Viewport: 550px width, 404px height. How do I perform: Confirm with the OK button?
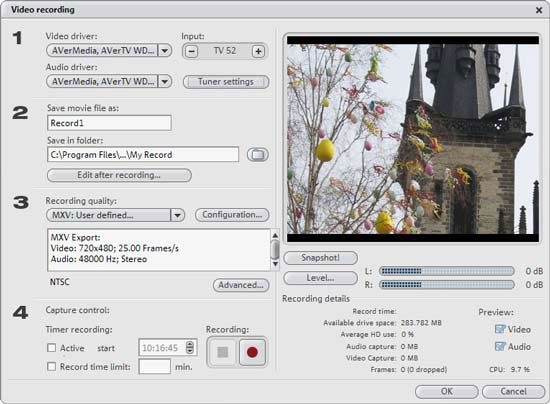tap(447, 391)
